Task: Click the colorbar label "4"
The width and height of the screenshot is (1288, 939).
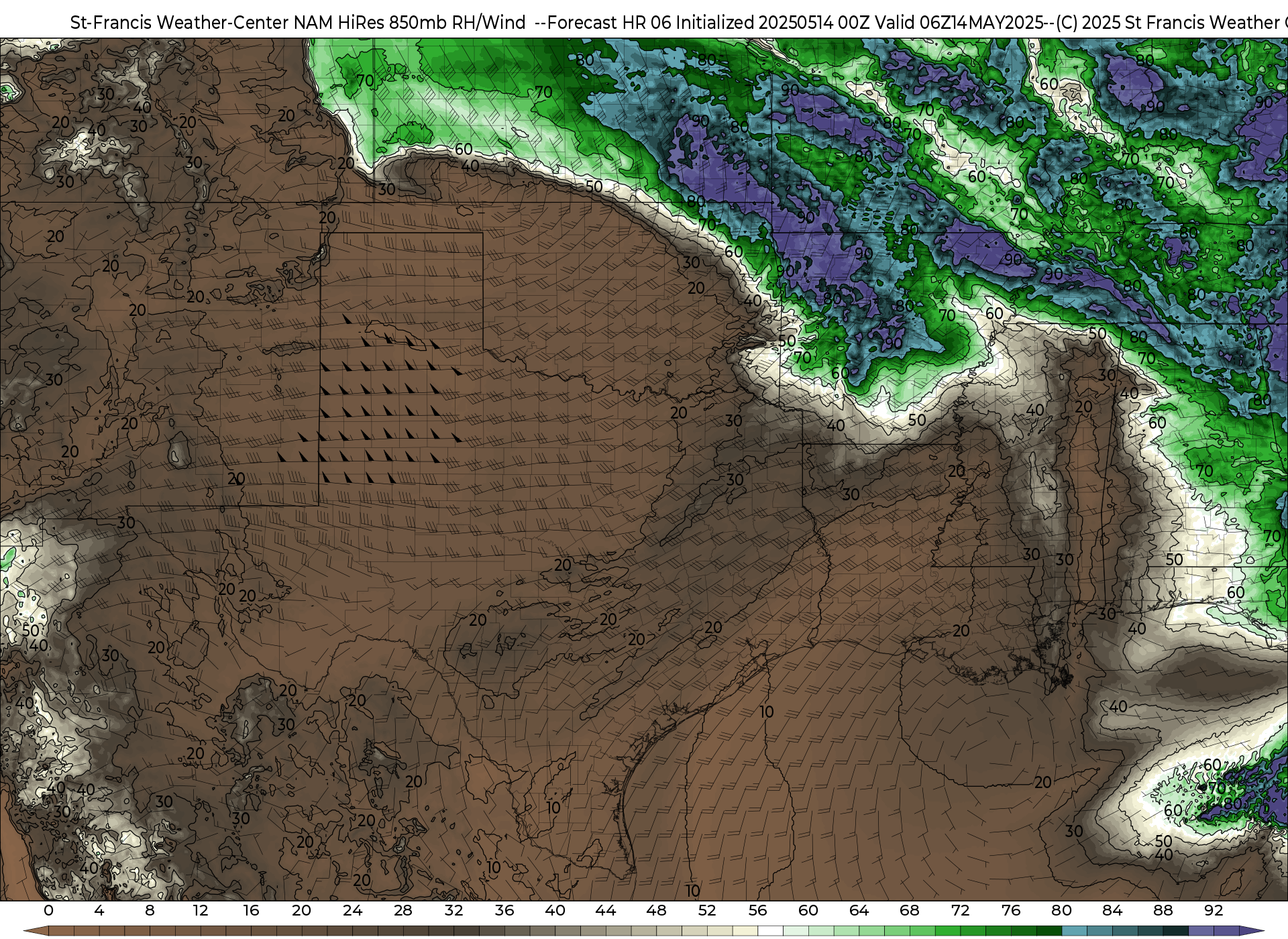Action: tap(99, 910)
